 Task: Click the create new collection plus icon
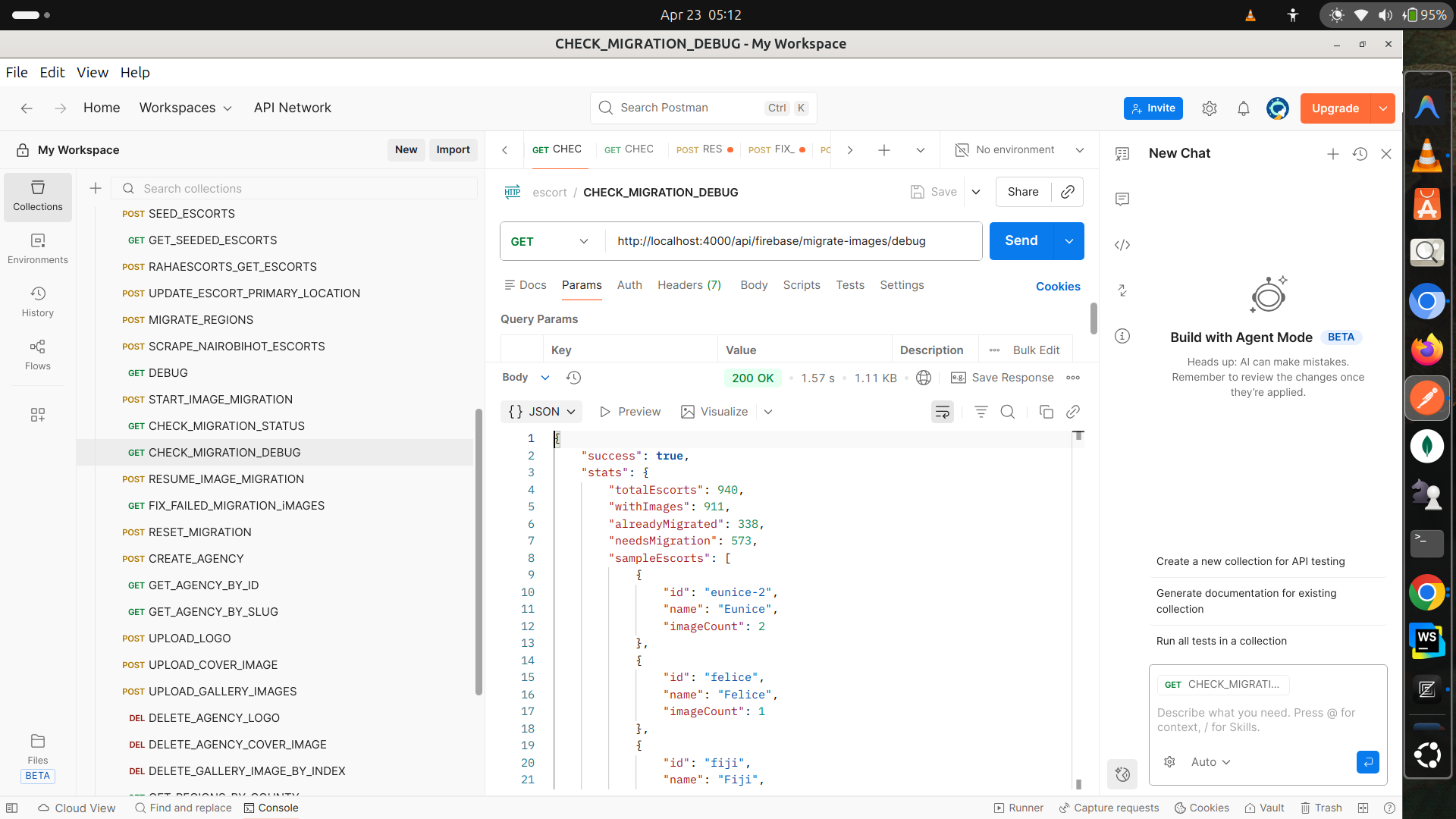tap(96, 188)
